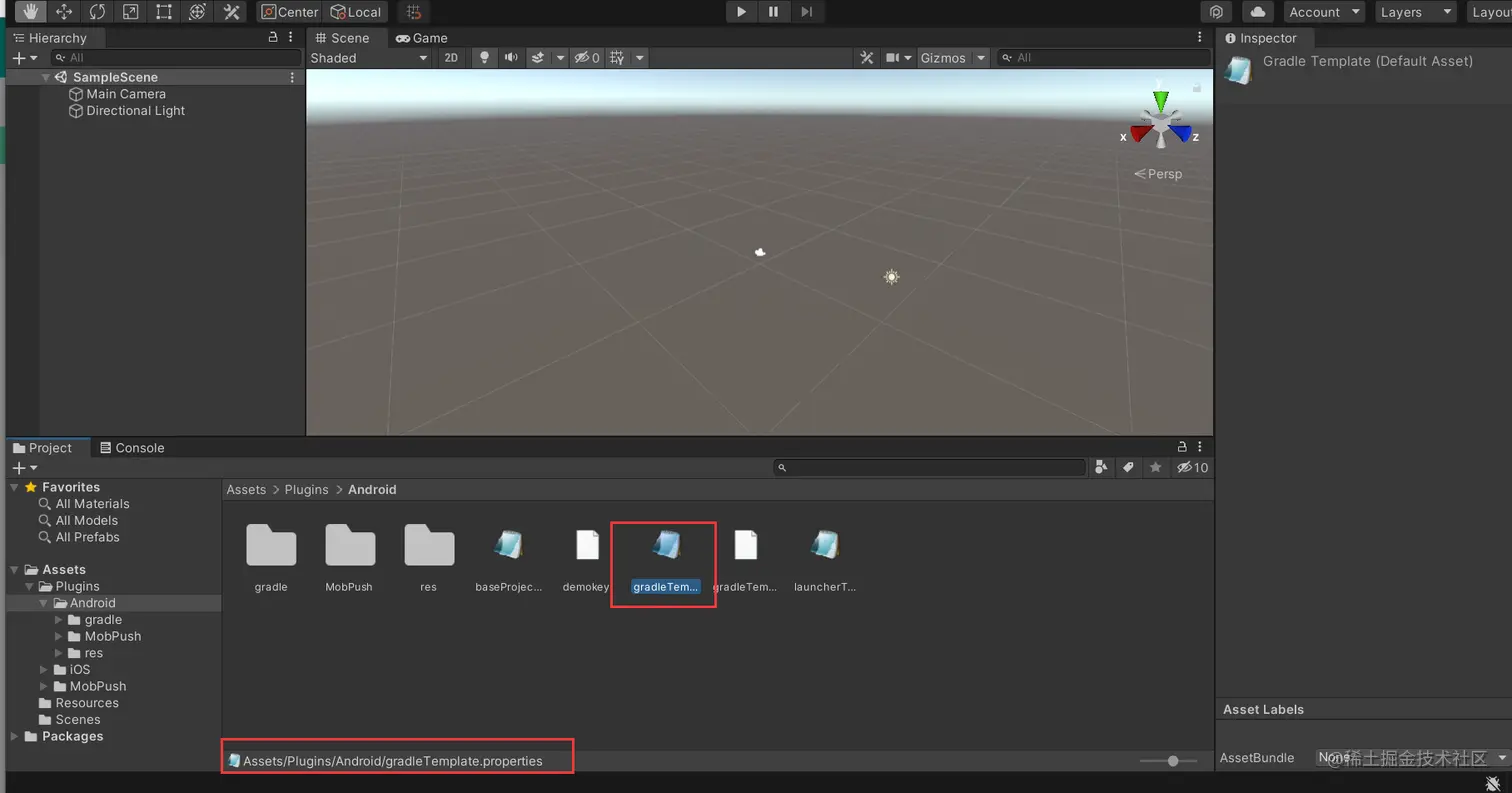Open Gizmos dropdown arrow
1512x793 pixels.
pos(981,58)
